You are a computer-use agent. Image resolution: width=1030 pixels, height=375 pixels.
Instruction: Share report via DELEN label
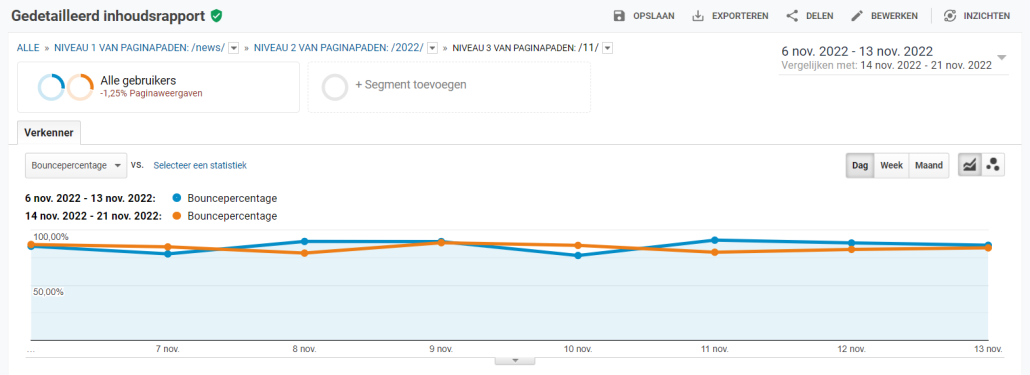[x=820, y=16]
